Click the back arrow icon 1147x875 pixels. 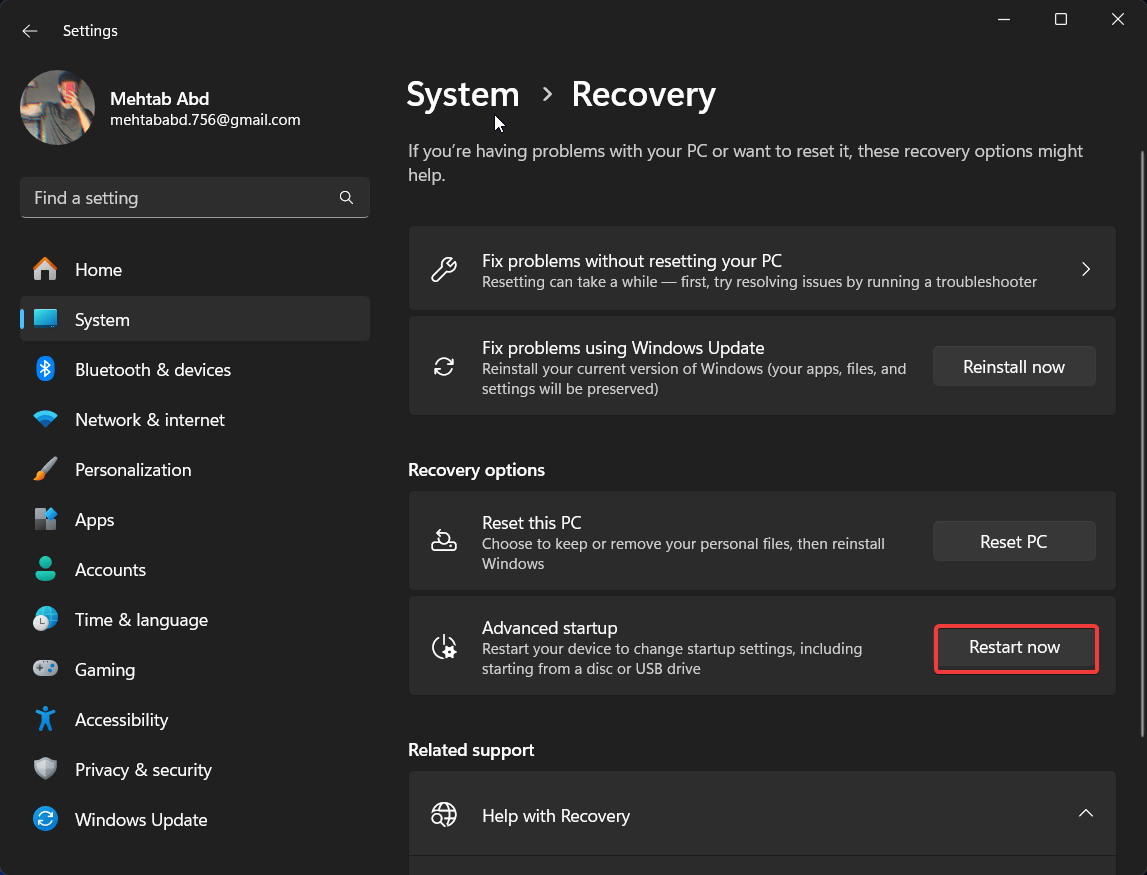coord(29,31)
